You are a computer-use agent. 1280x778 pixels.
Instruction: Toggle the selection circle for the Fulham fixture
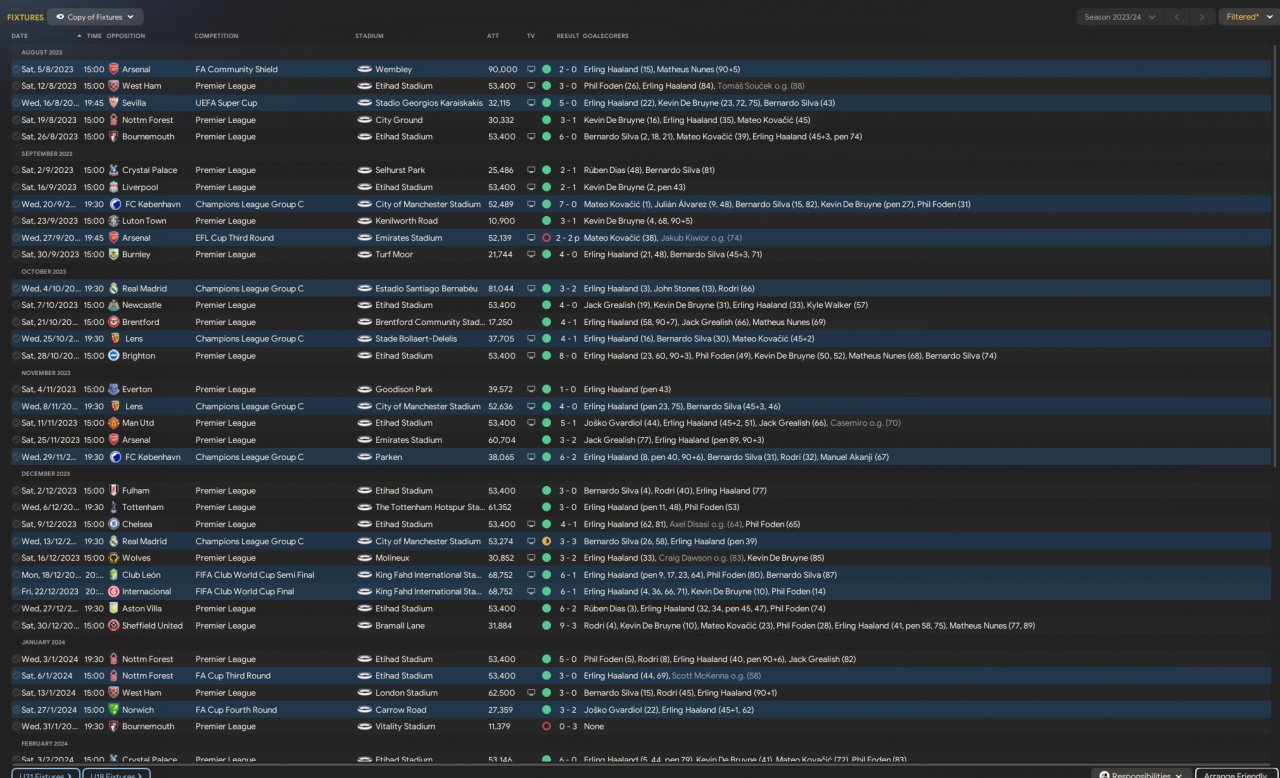pos(15,490)
